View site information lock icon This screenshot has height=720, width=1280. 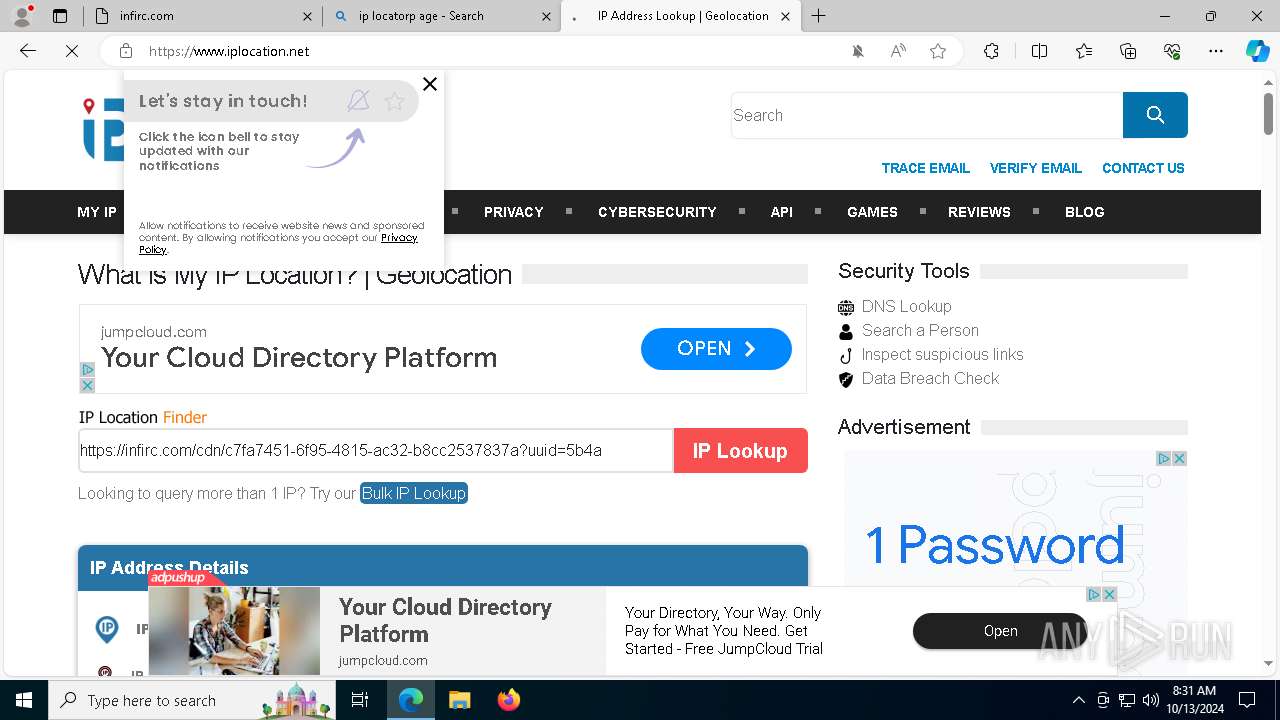click(x=126, y=51)
